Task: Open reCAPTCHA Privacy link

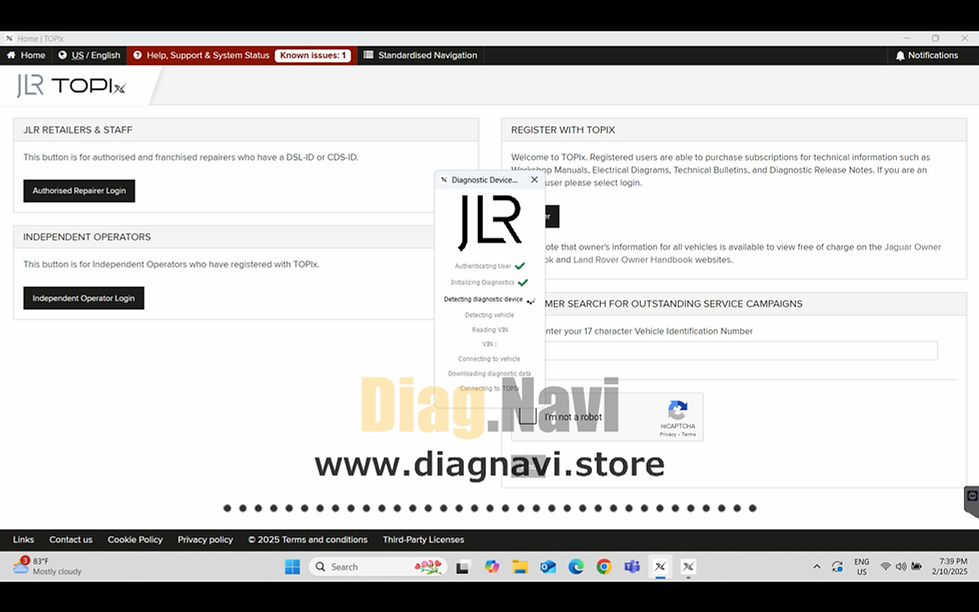Action: point(668,434)
